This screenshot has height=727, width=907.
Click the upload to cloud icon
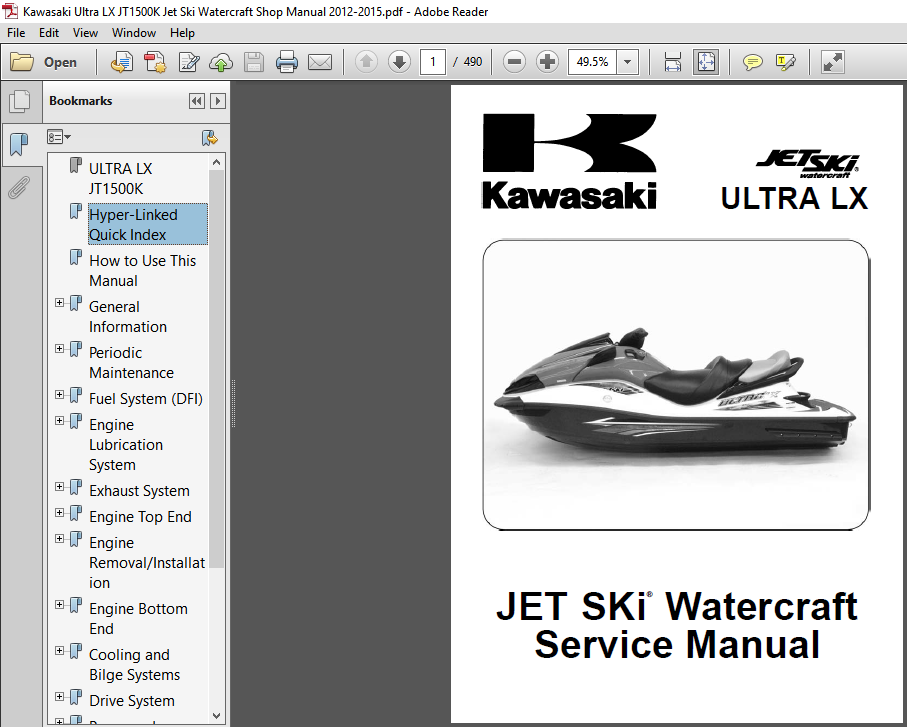coord(220,62)
